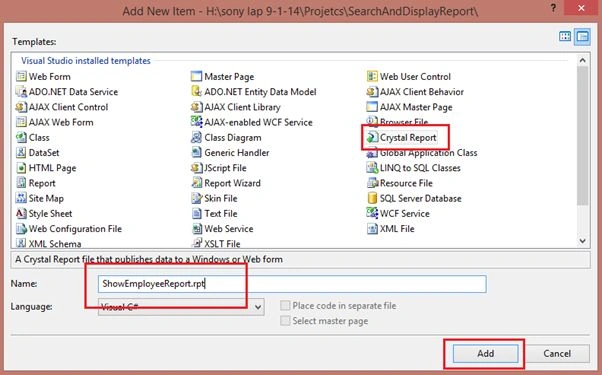Pick the Site Map icon
602x375 pixels.
21,198
